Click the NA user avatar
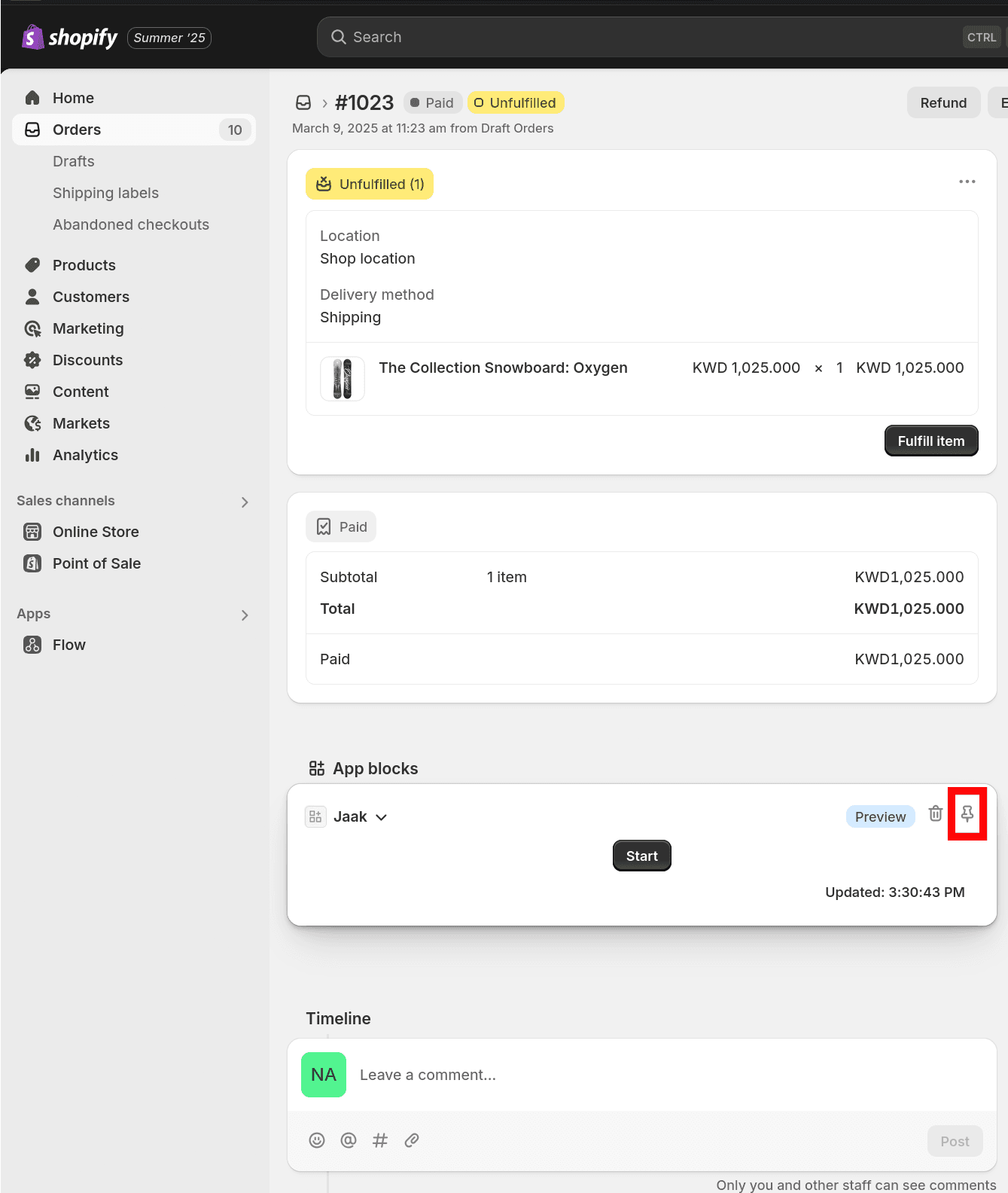The width and height of the screenshot is (1008, 1193). [x=324, y=1075]
